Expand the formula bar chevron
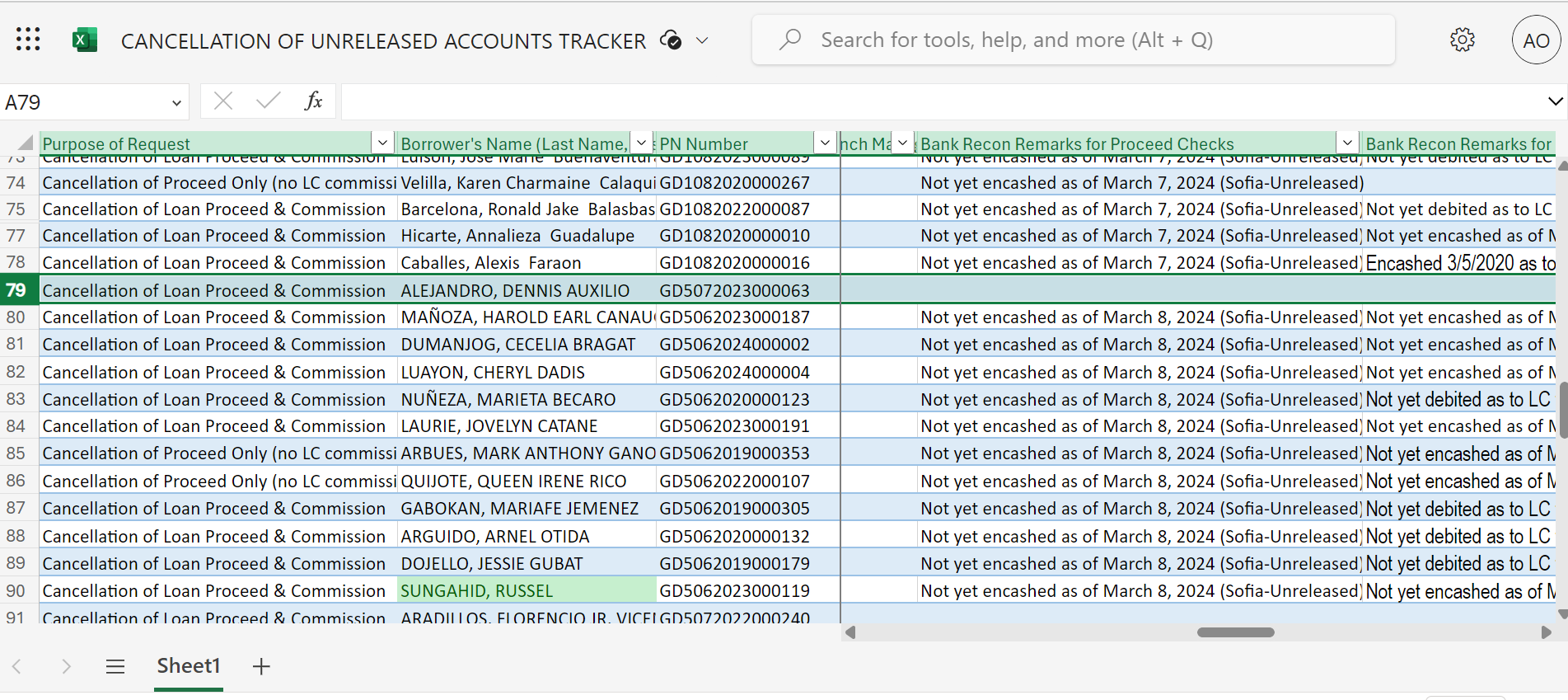The height and width of the screenshot is (700, 1568). click(1555, 101)
